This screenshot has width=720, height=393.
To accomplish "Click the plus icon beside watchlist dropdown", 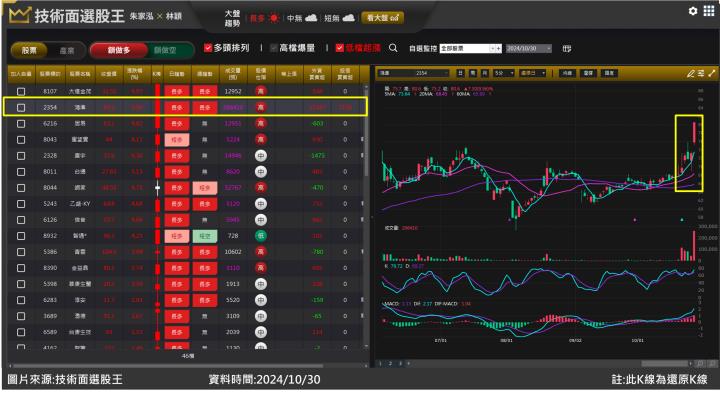I will point(499,48).
